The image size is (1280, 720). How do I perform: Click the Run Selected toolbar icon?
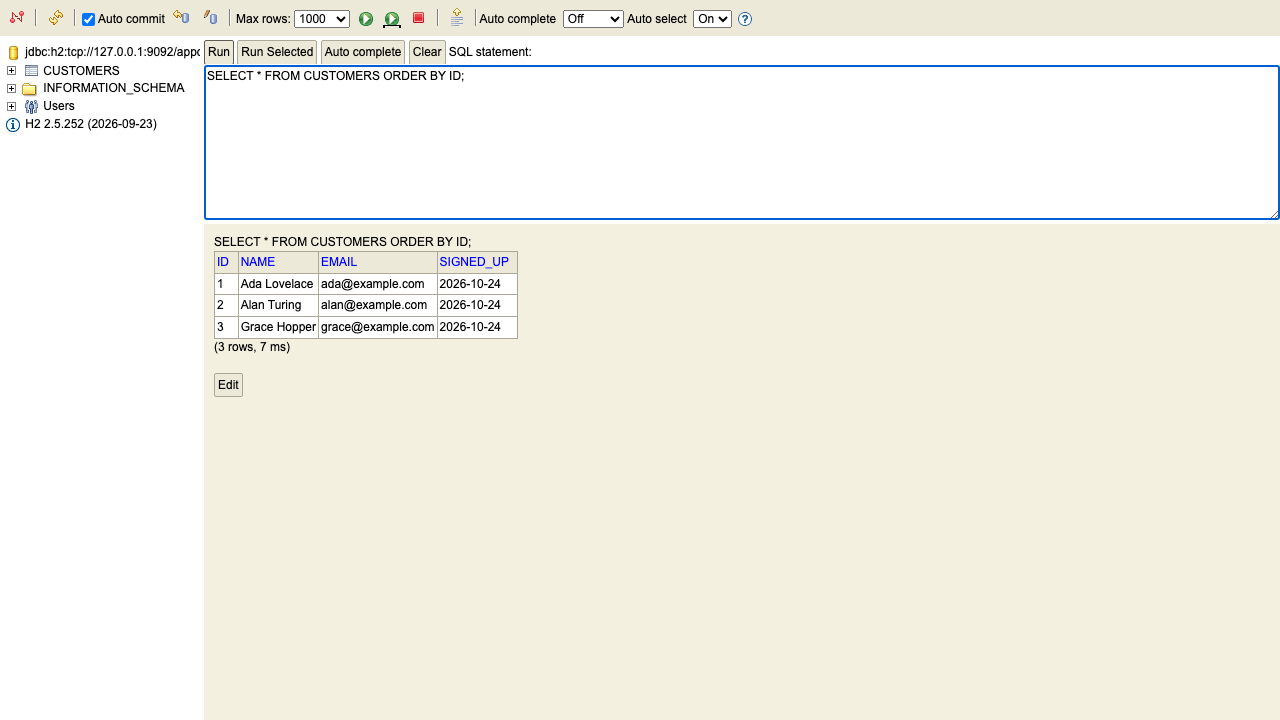[392, 19]
